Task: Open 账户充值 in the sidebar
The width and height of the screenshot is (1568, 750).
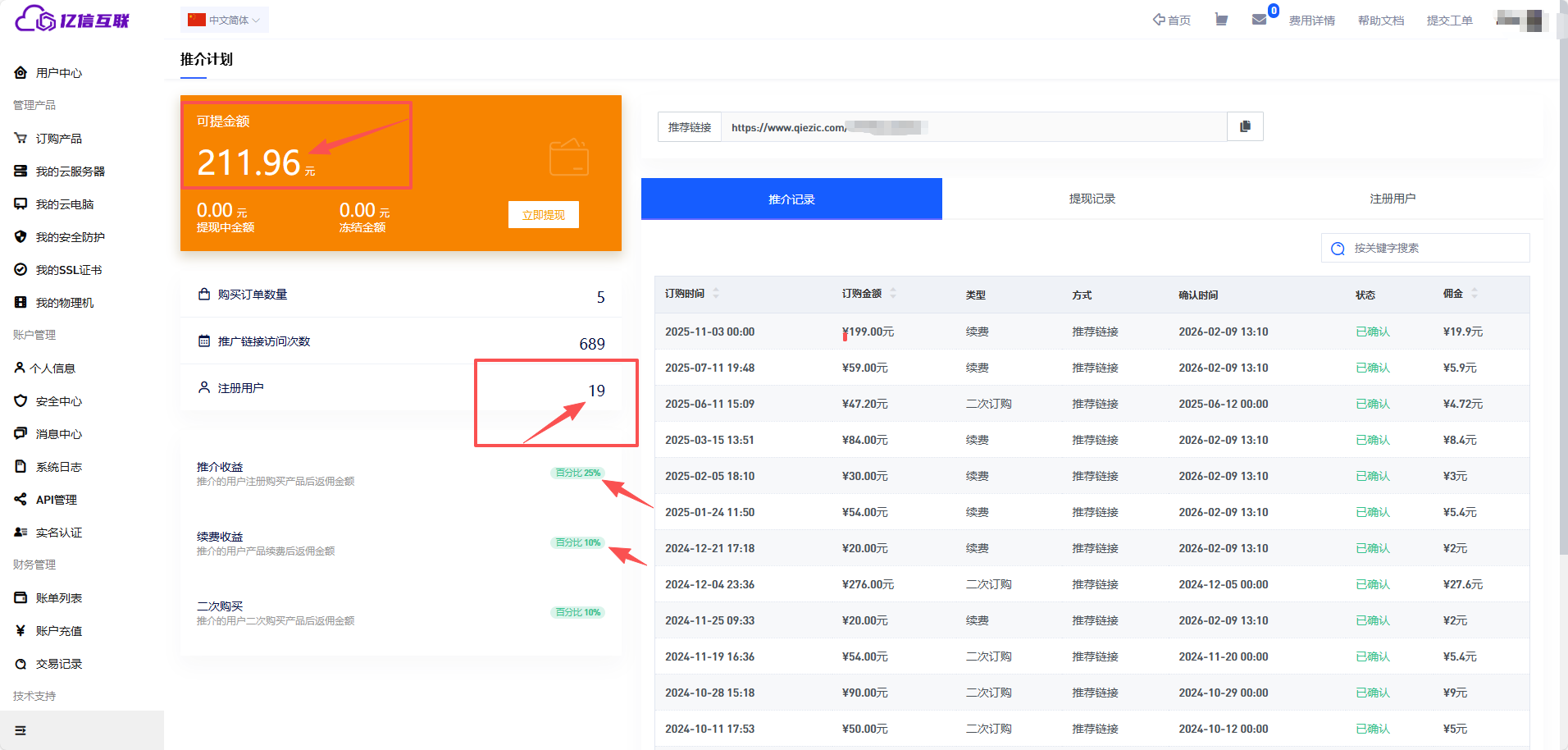Action: [x=58, y=631]
